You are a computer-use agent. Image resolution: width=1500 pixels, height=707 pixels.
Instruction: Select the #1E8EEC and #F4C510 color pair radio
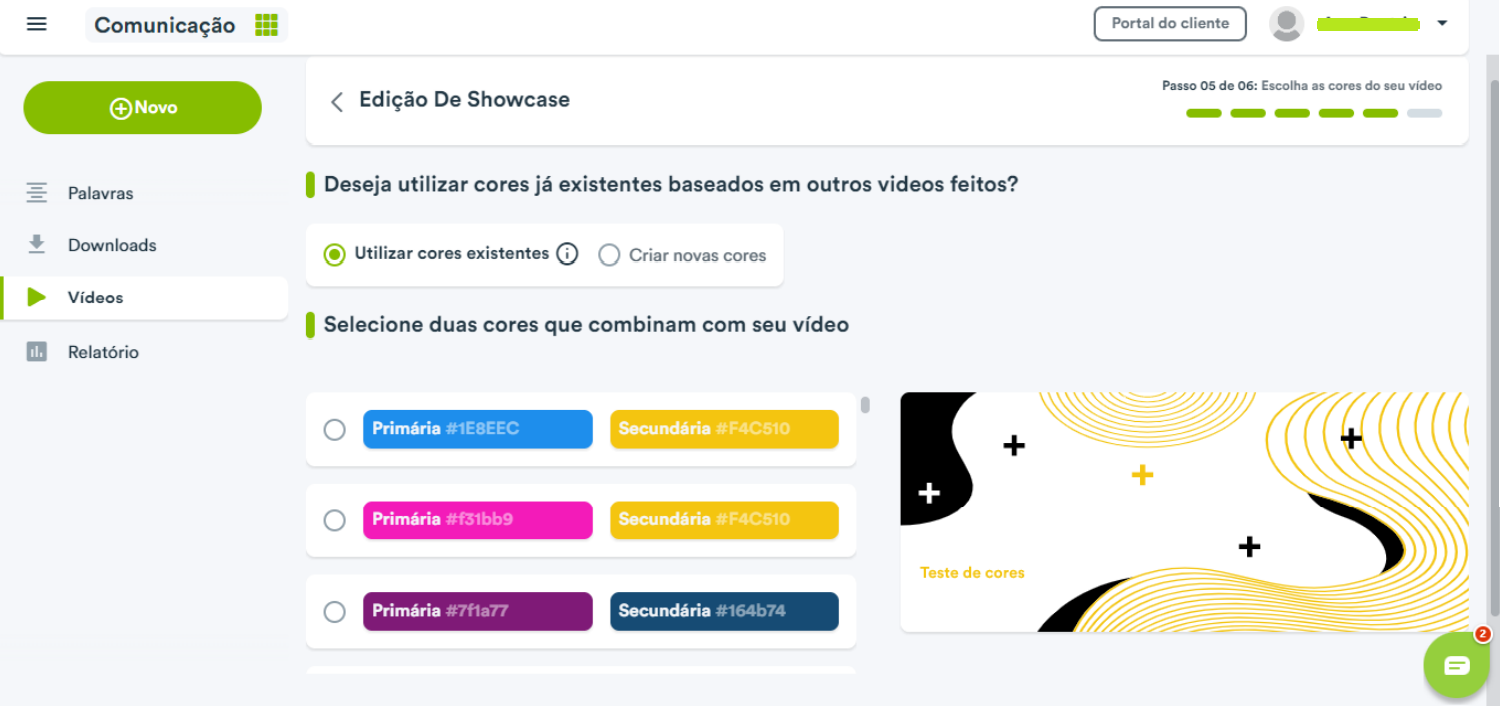334,429
